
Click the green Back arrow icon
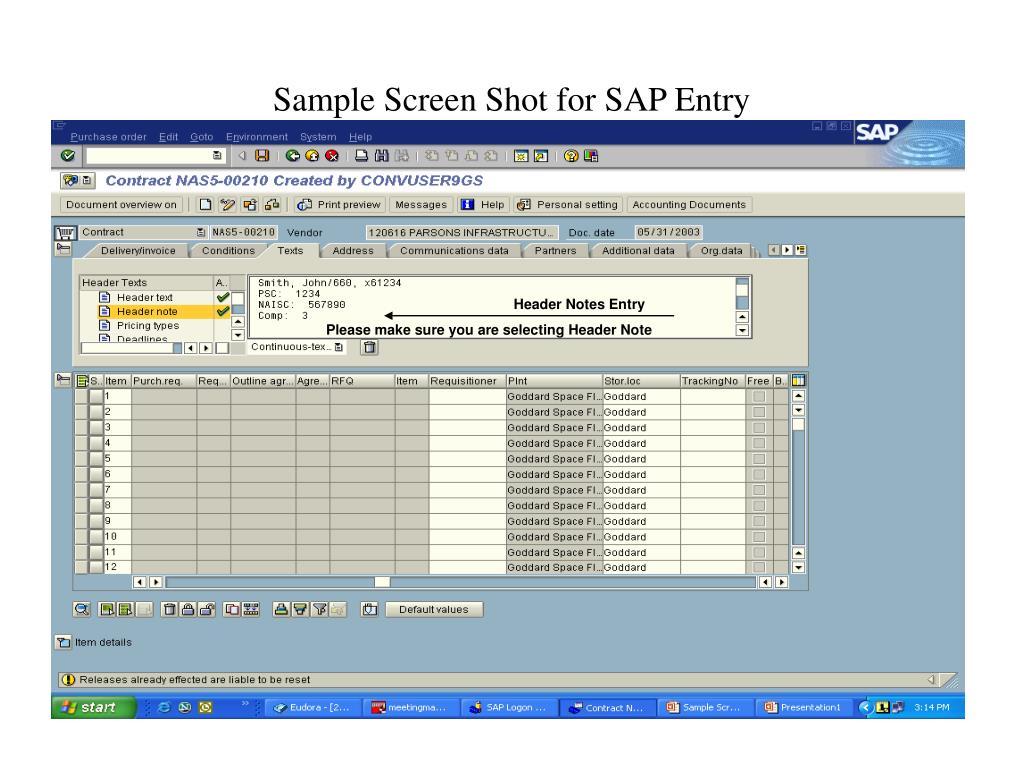[x=293, y=155]
